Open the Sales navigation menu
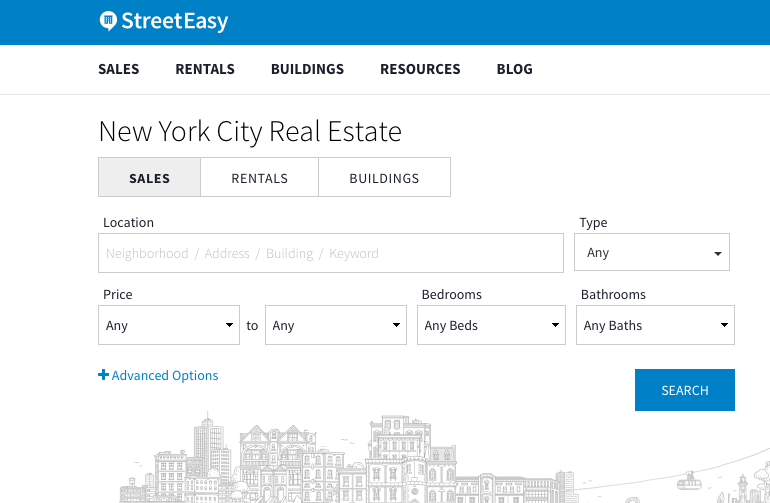770x503 pixels. [x=119, y=69]
